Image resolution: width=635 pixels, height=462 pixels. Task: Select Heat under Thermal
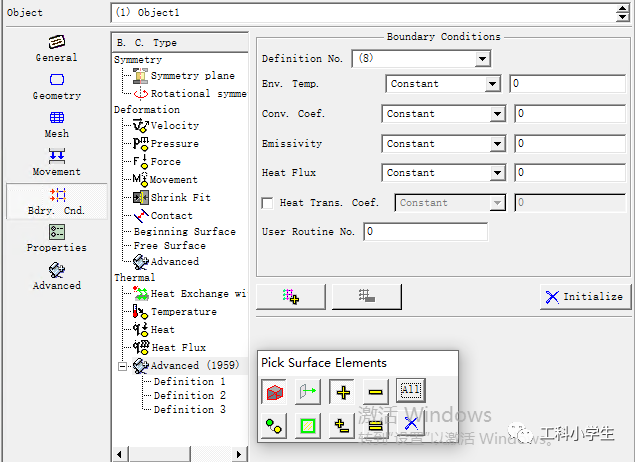click(154, 330)
